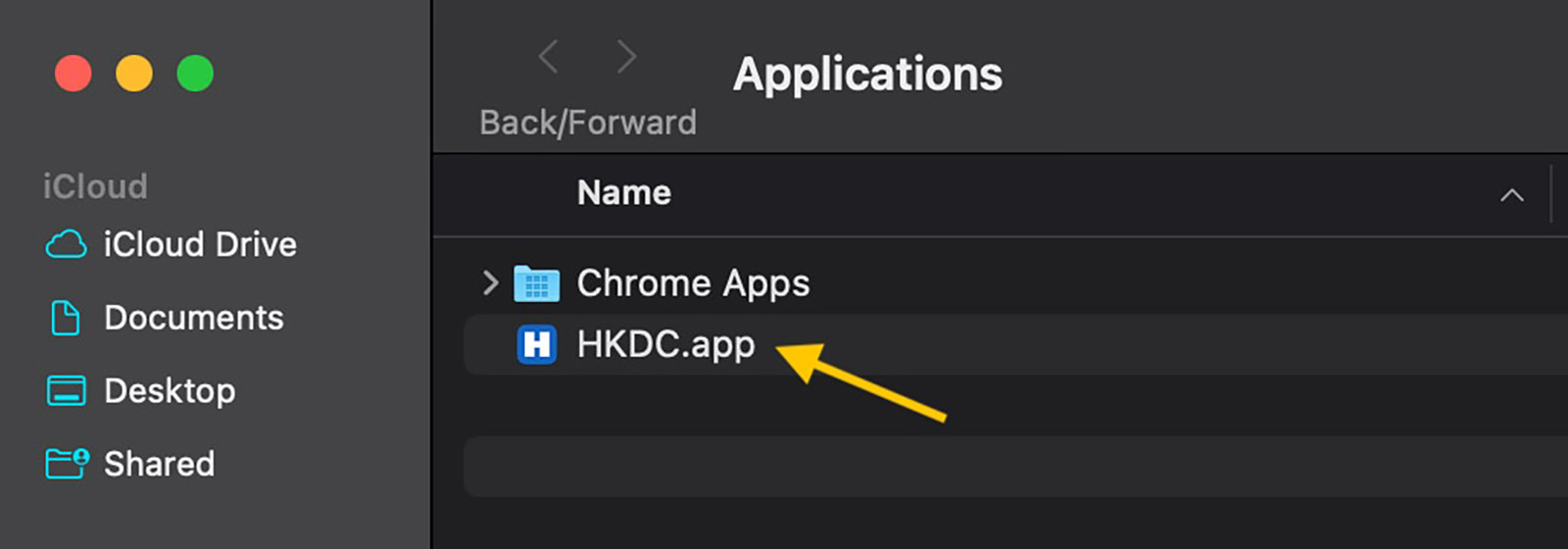Select the Chrome Apps folder icon
The image size is (1568, 549).
(x=536, y=283)
